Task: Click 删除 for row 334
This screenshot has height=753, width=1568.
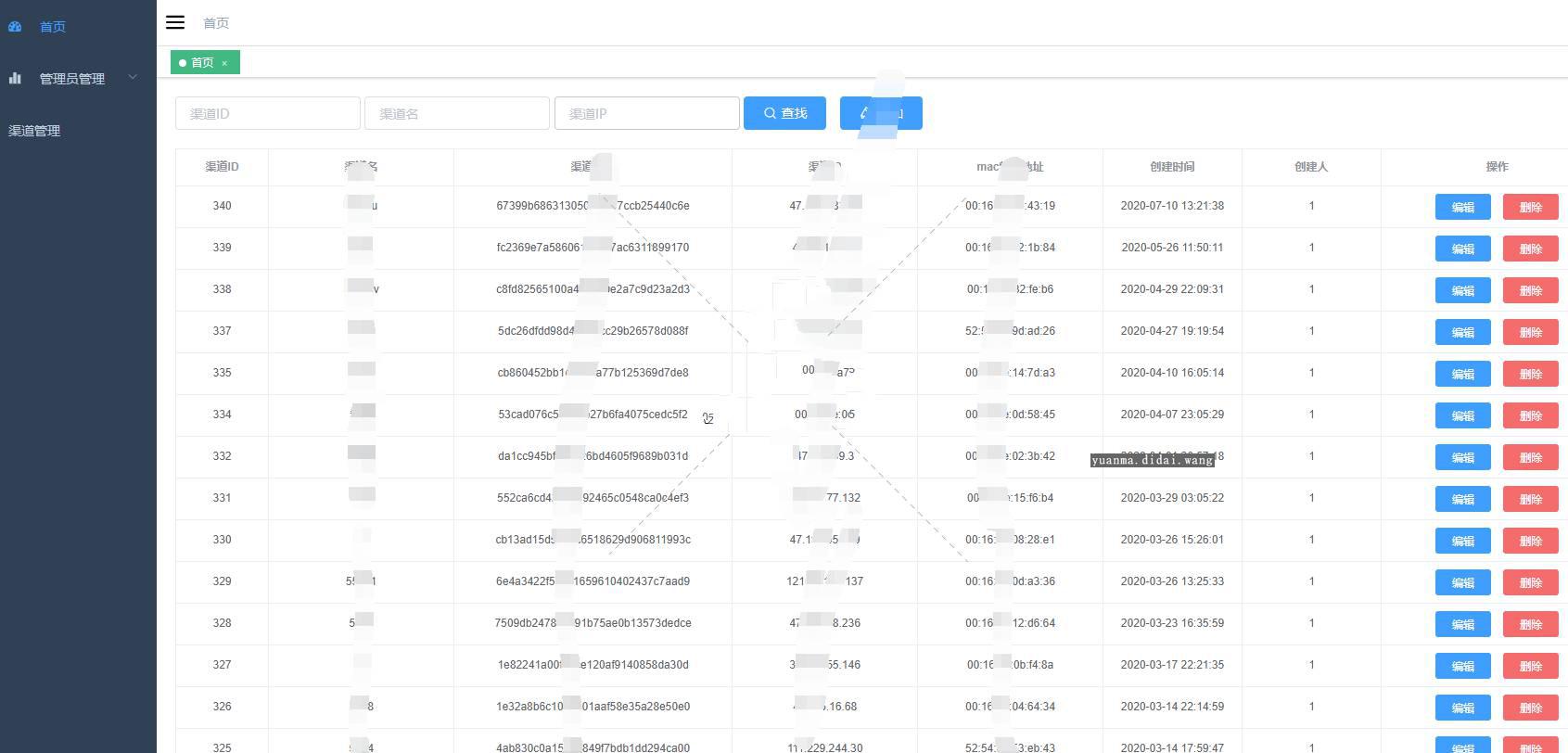Action: tap(1531, 415)
